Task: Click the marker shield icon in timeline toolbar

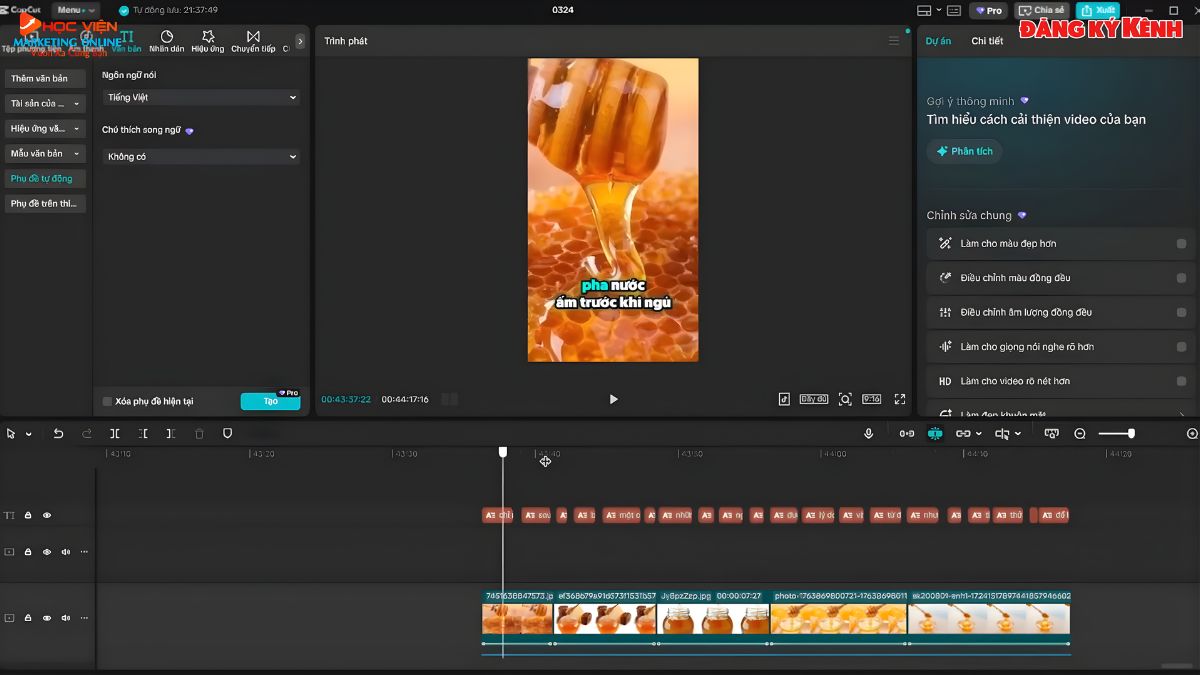Action: pos(227,434)
